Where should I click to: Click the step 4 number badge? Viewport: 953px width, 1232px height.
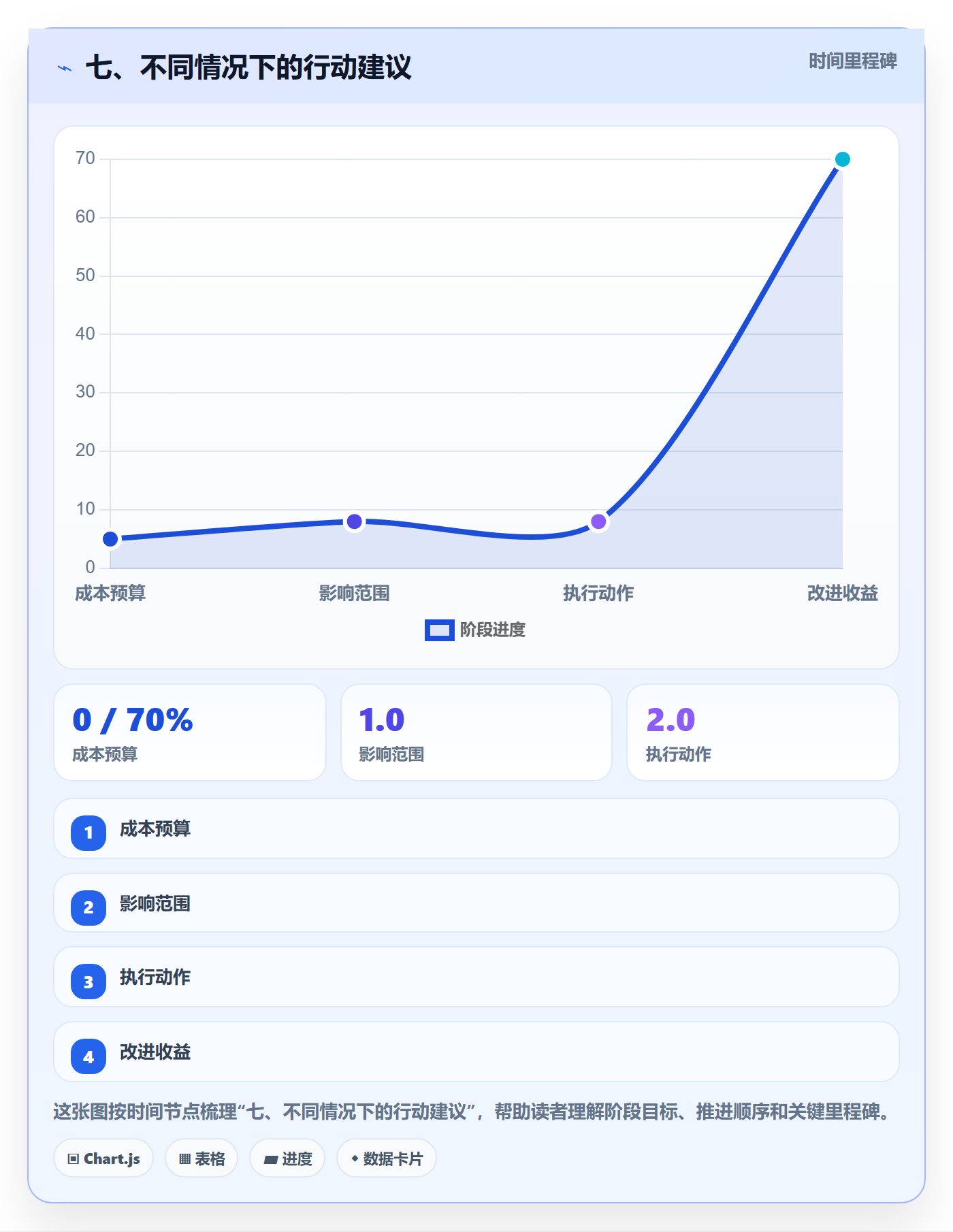pos(88,1056)
